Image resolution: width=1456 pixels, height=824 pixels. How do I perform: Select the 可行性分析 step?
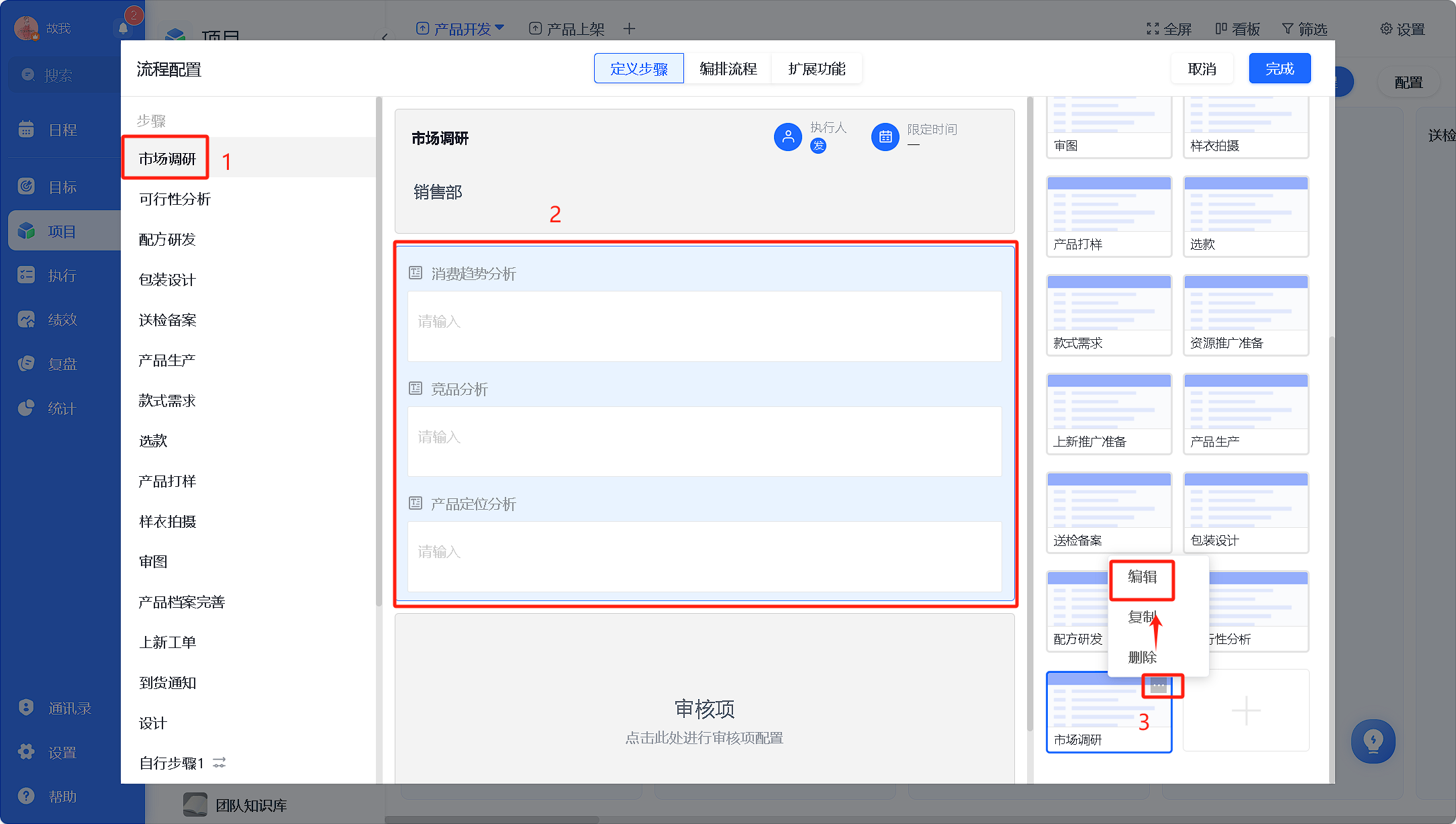point(248,199)
